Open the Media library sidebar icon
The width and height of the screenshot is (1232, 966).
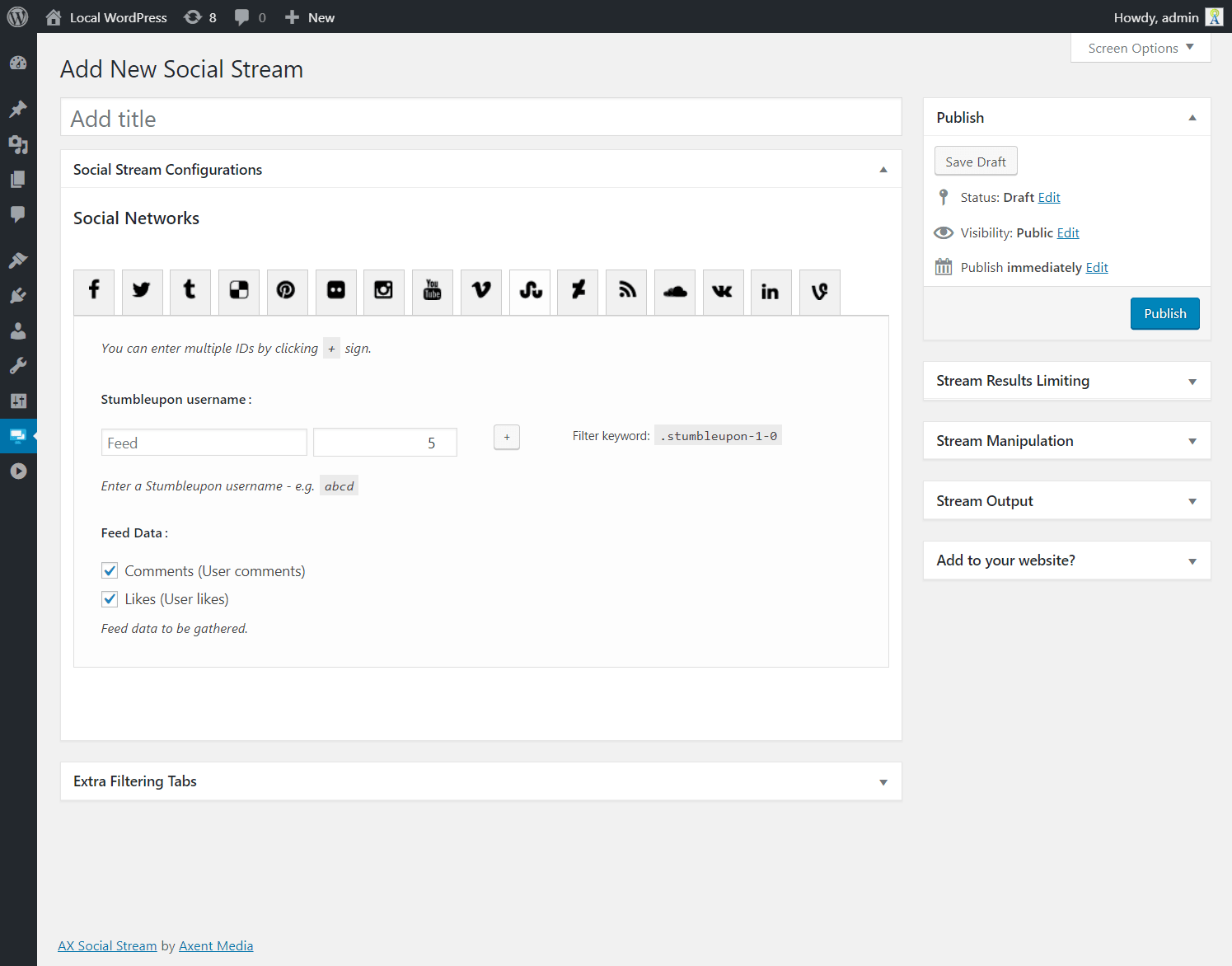[18, 144]
